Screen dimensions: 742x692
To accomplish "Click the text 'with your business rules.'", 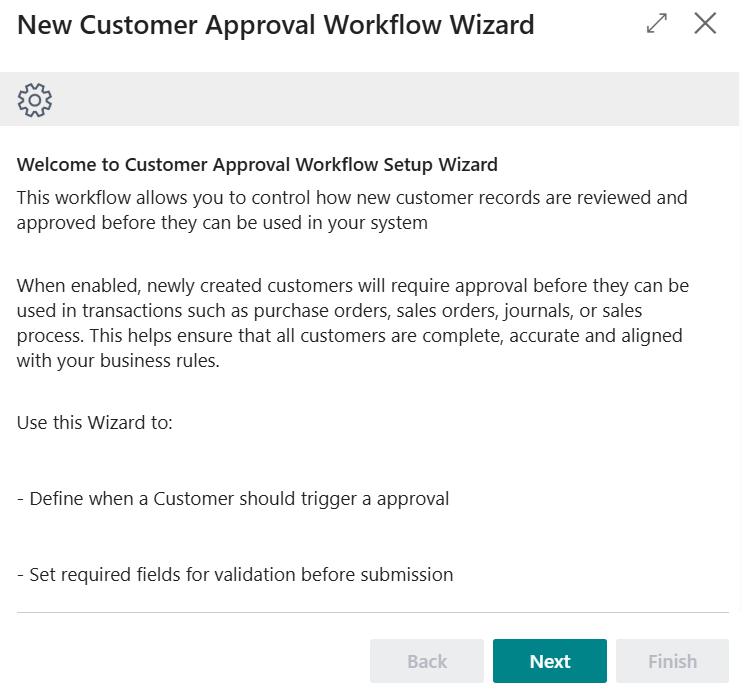I will [x=118, y=361].
